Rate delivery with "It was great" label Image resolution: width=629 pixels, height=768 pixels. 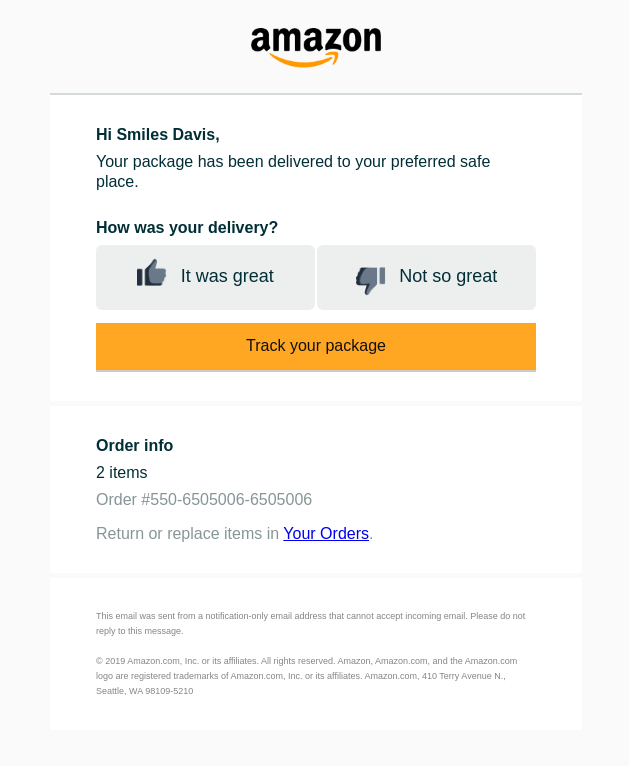[227, 276]
